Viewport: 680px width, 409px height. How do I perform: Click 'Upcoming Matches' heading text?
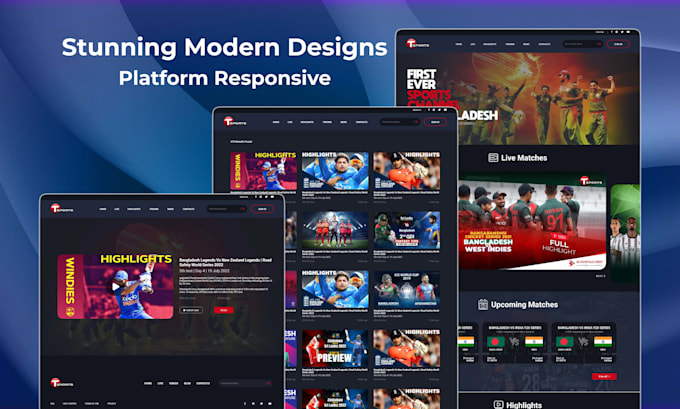(524, 304)
